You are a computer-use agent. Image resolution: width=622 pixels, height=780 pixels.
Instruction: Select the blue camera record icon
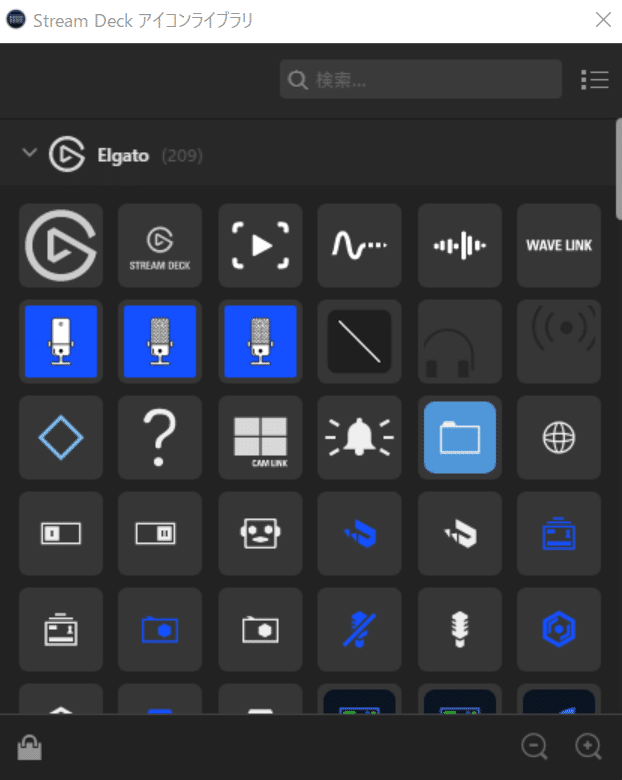point(160,629)
